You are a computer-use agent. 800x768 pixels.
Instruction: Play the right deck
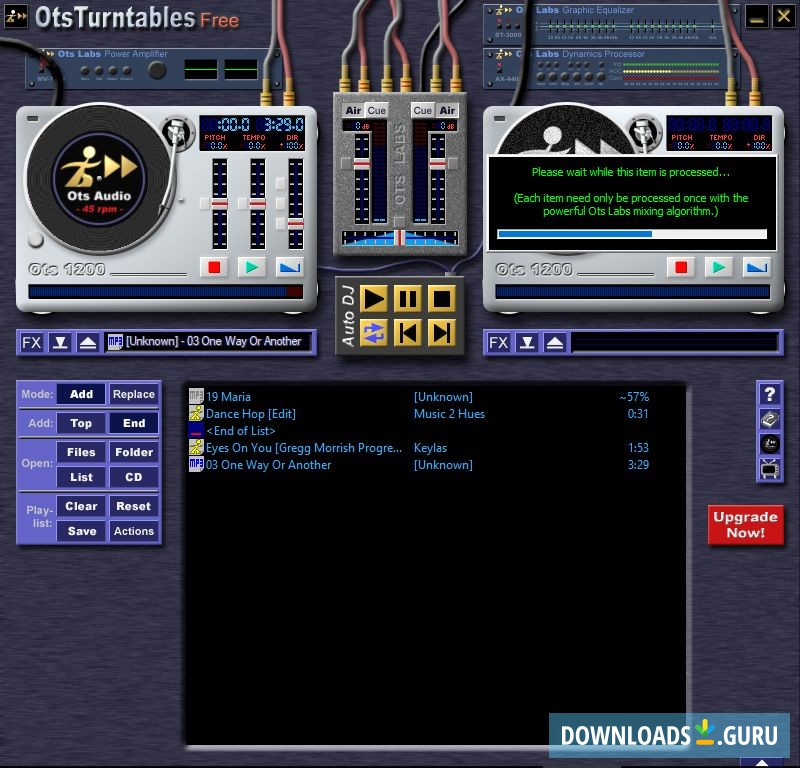718,267
